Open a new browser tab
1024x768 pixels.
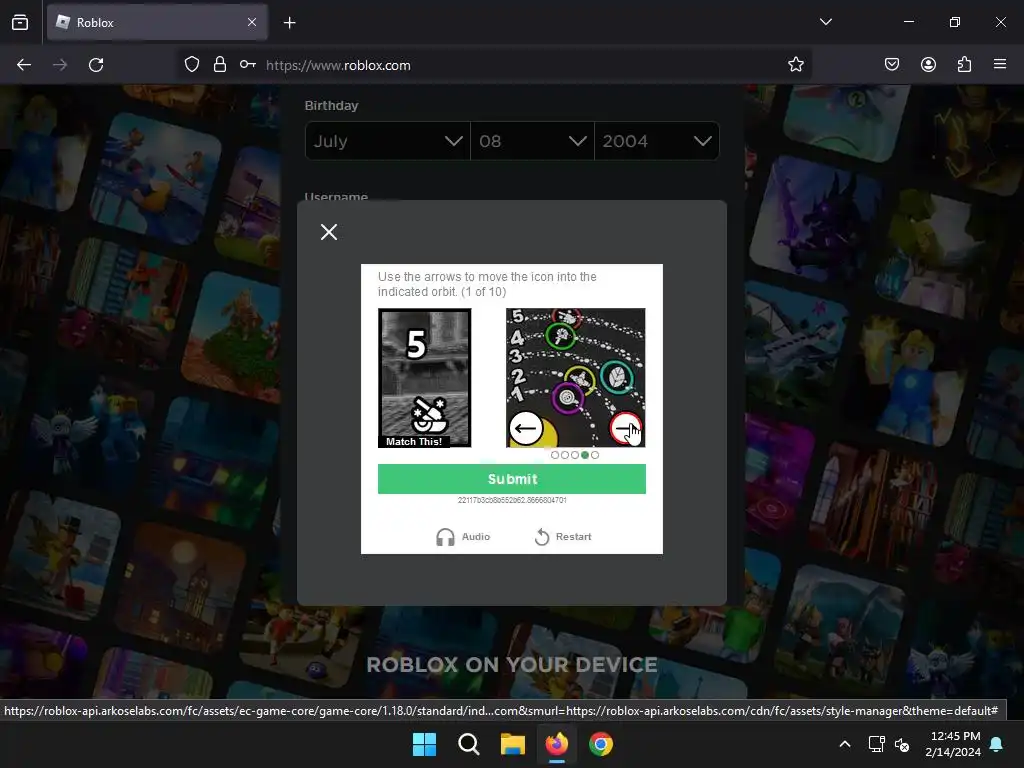pos(289,23)
